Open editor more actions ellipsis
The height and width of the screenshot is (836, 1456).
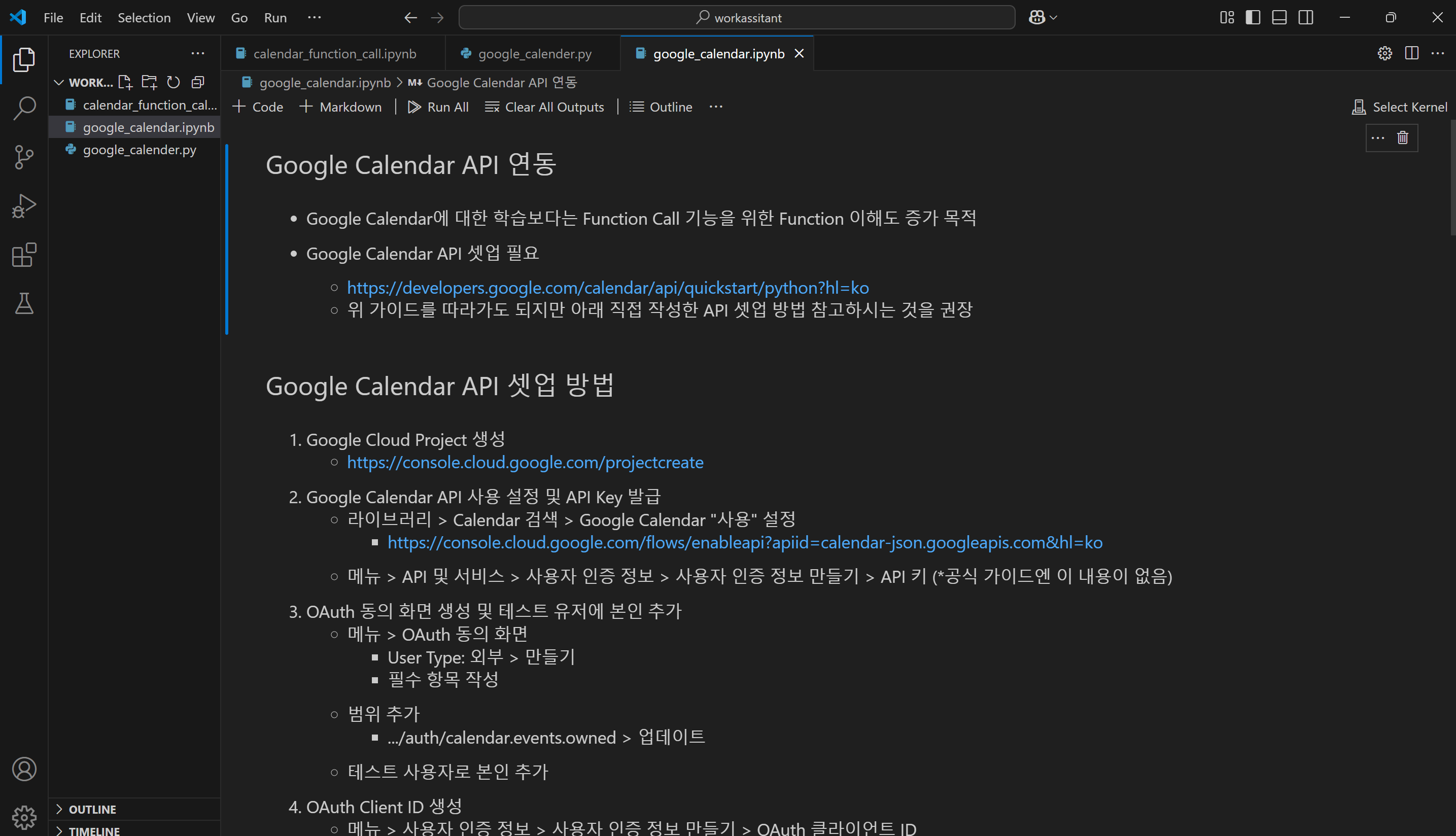pyautogui.click(x=1438, y=53)
